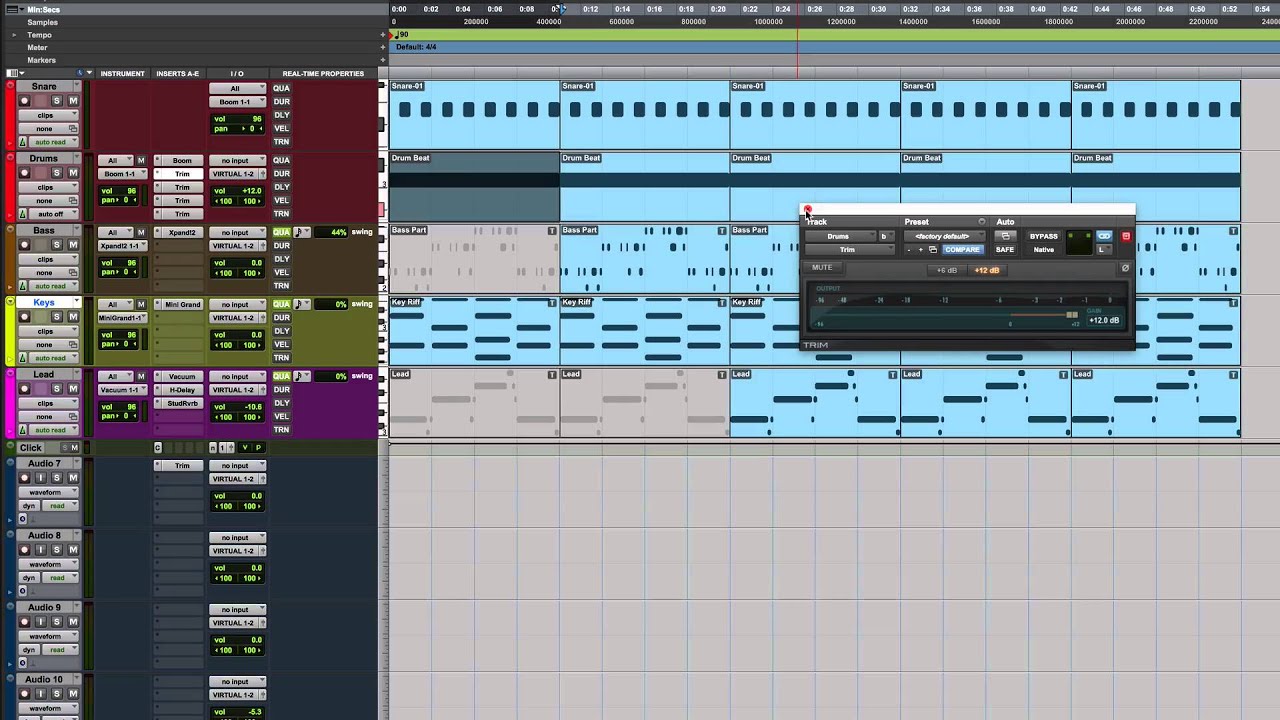Toggle QUA quantize on Bass track
Image resolution: width=1280 pixels, height=720 pixels.
pyautogui.click(x=281, y=232)
